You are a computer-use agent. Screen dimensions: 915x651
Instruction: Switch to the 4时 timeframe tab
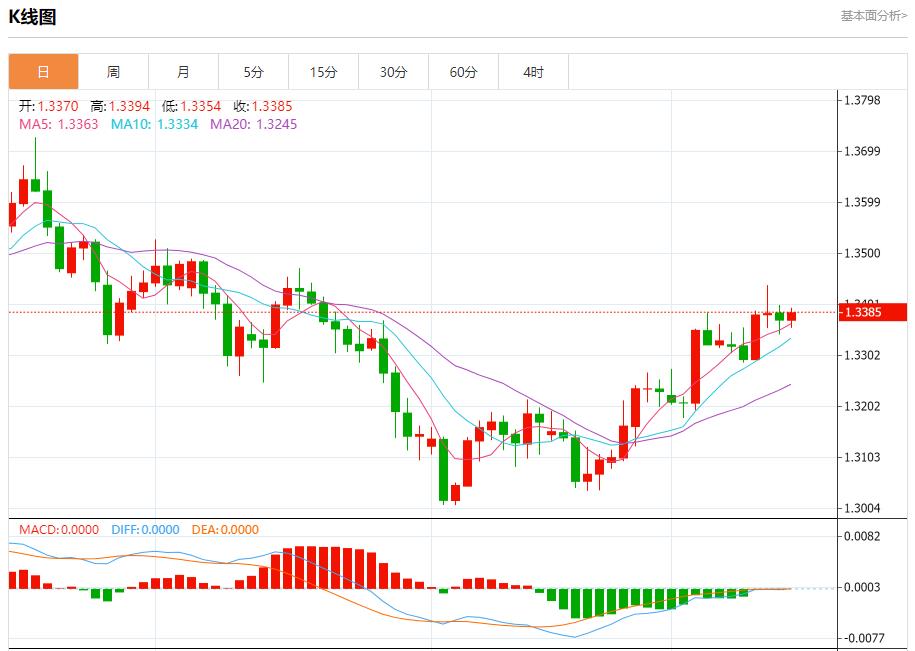(533, 72)
